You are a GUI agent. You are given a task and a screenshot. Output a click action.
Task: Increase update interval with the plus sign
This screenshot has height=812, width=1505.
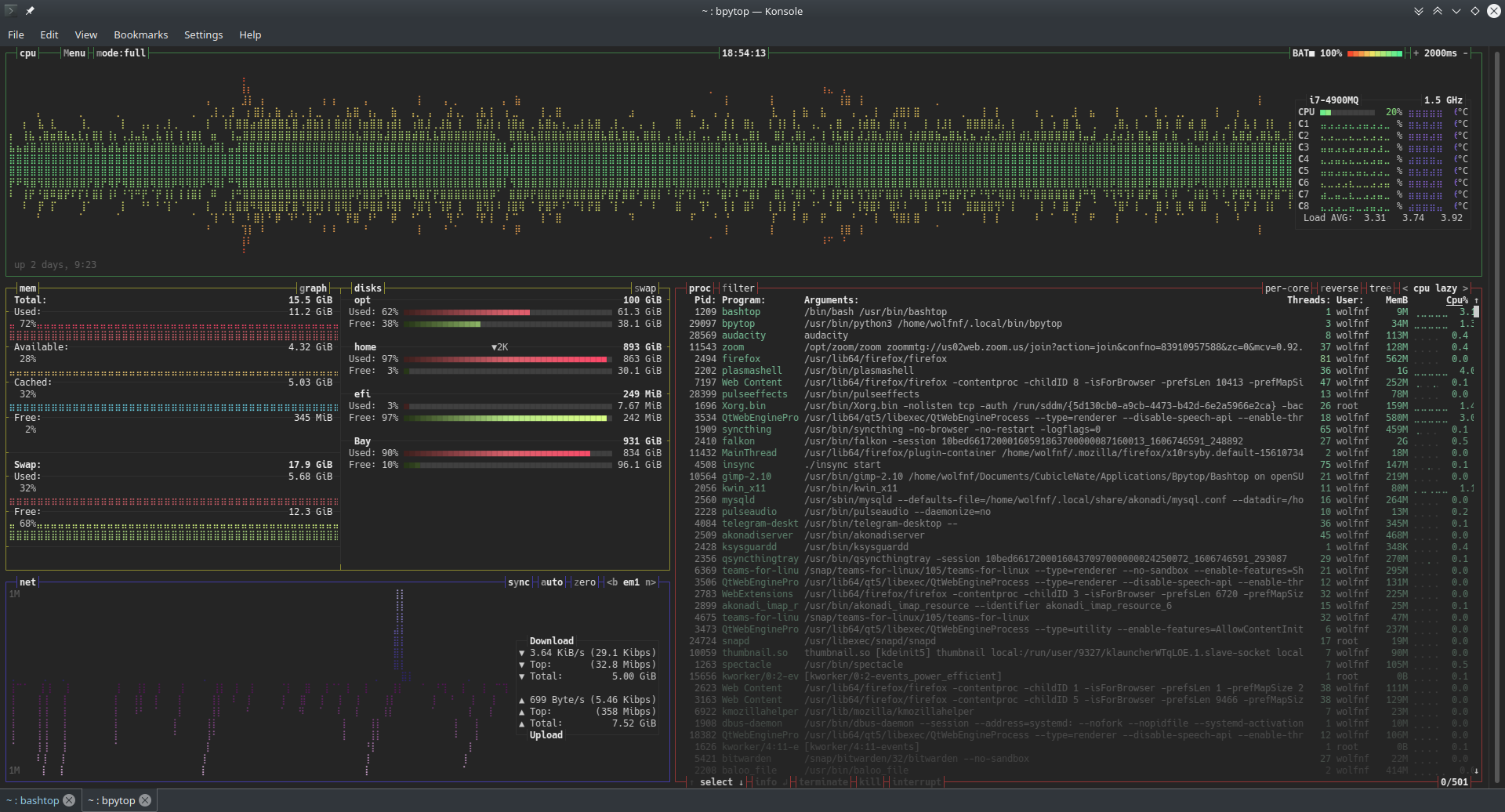[x=1416, y=53]
